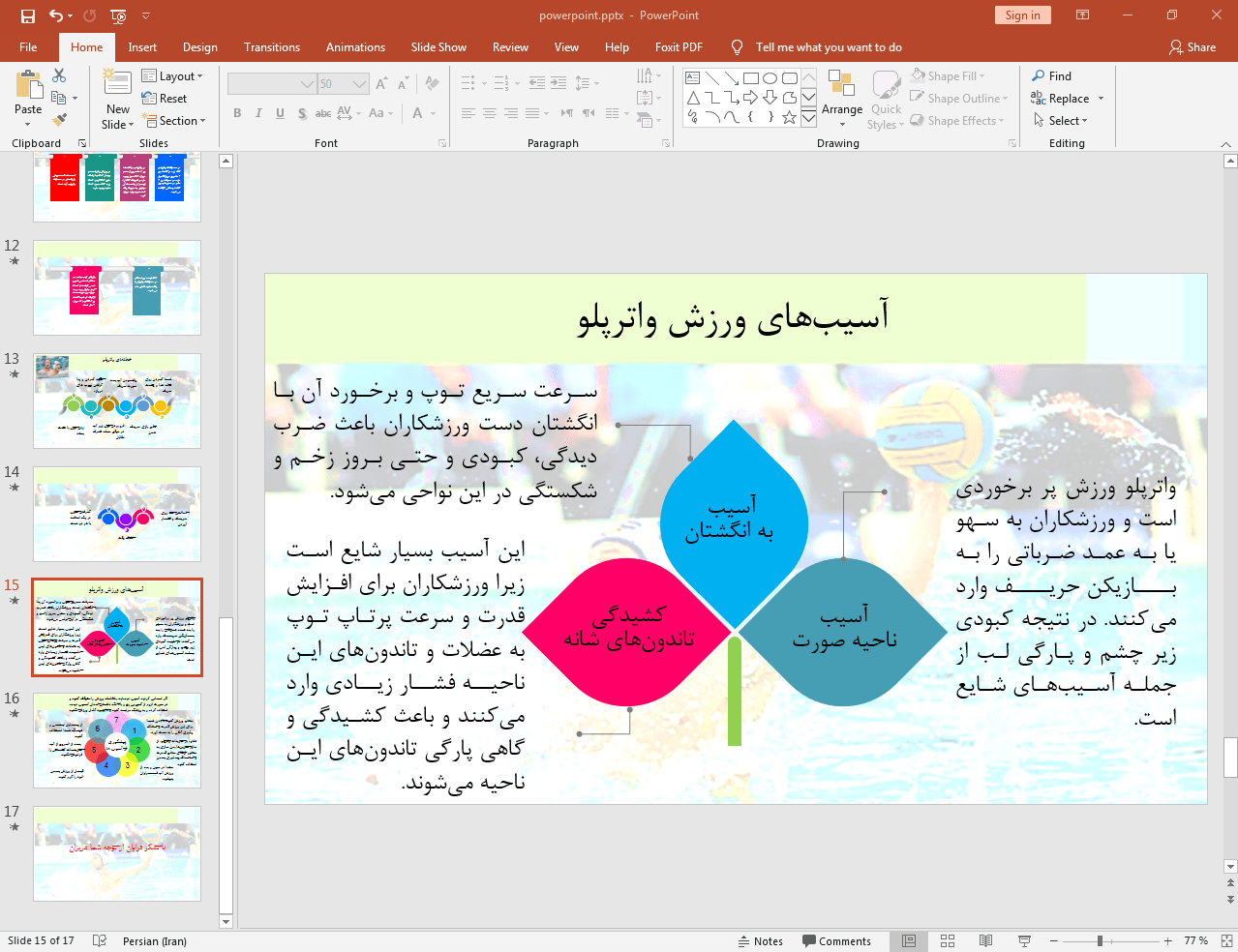Toggle Strikethrough text
This screenshot has width=1238, height=952.
click(x=323, y=113)
